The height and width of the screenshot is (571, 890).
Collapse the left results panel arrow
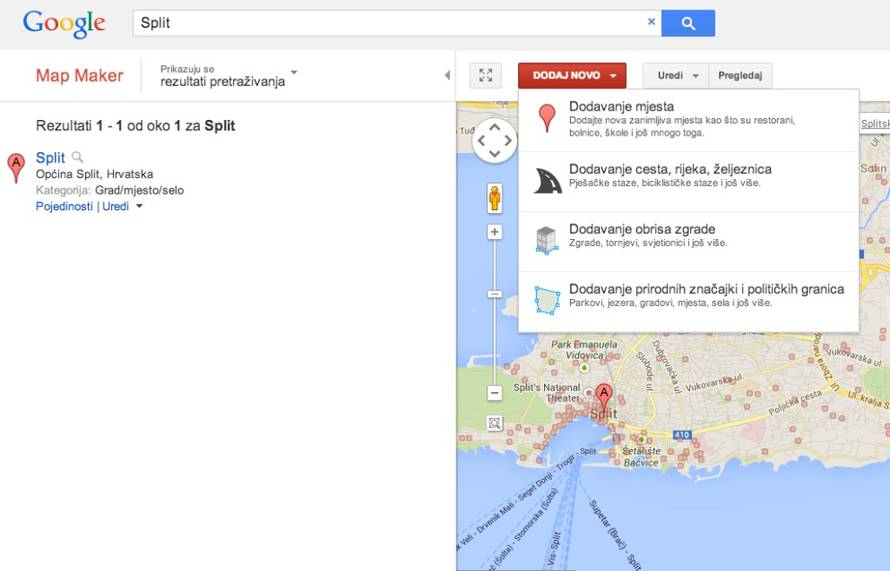[447, 76]
